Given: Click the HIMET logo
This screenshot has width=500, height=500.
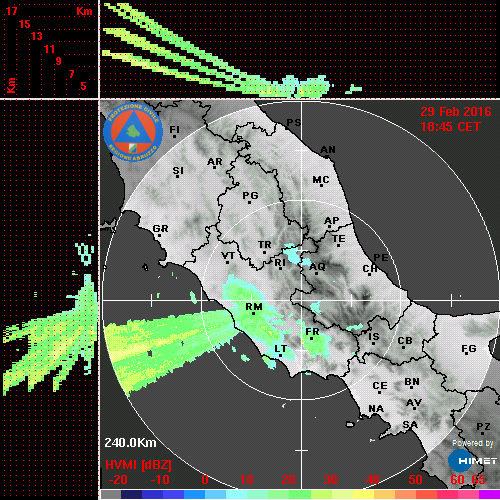Looking at the screenshot, I should [x=472, y=461].
